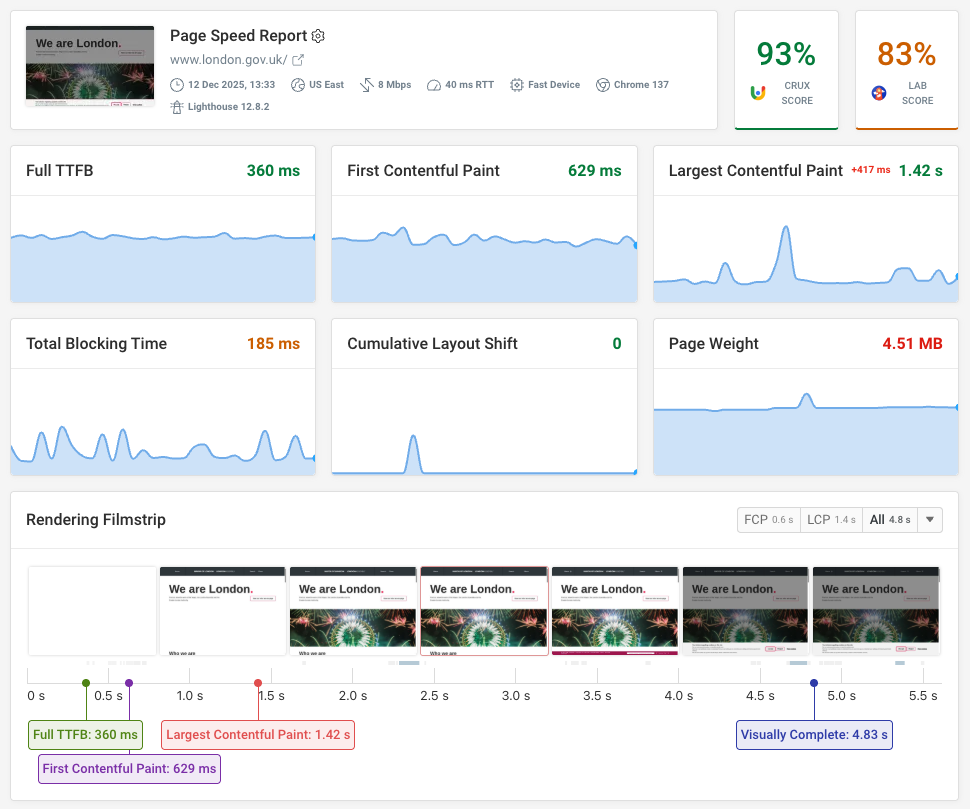Click the external link icon beside the URL
The image size is (970, 809).
297,59
